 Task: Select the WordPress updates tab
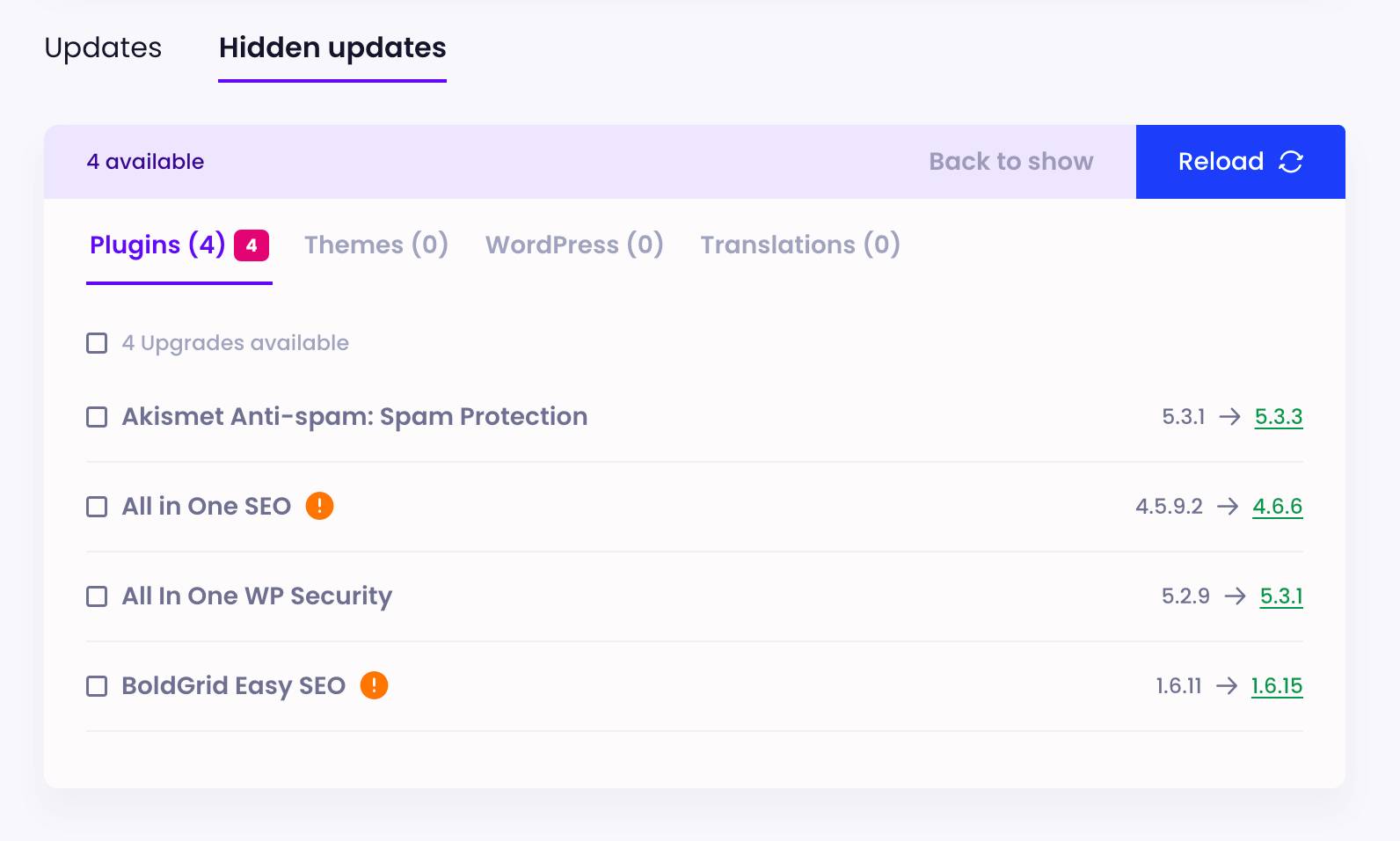pos(574,245)
